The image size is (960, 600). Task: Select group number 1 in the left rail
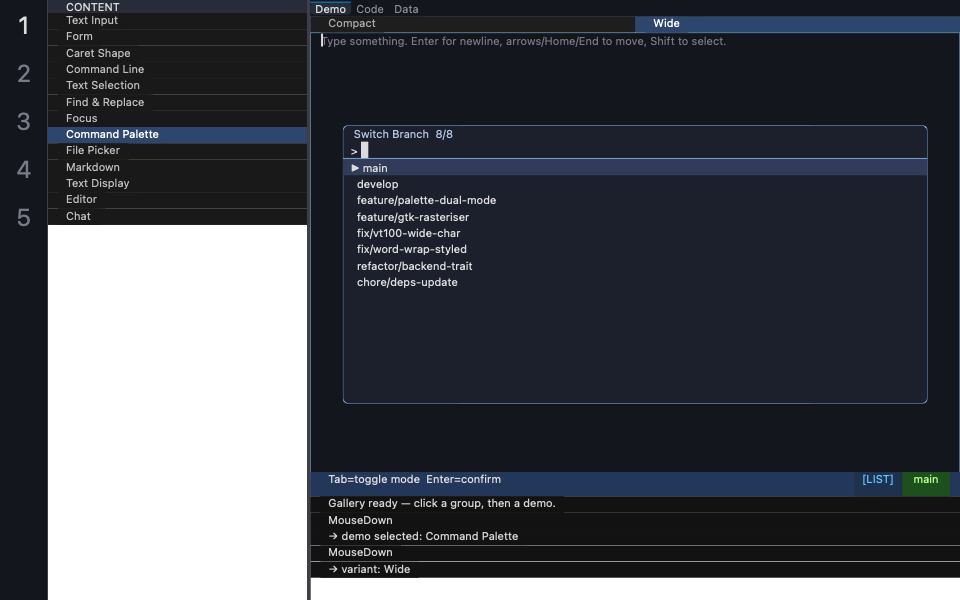click(23, 26)
